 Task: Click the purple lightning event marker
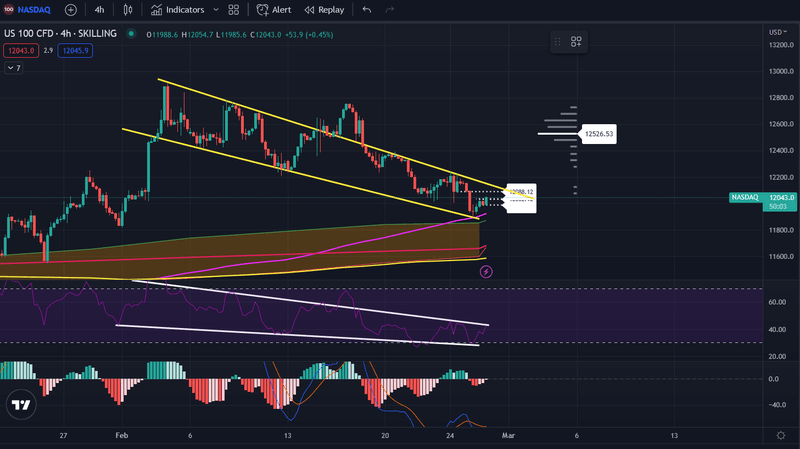tap(486, 272)
